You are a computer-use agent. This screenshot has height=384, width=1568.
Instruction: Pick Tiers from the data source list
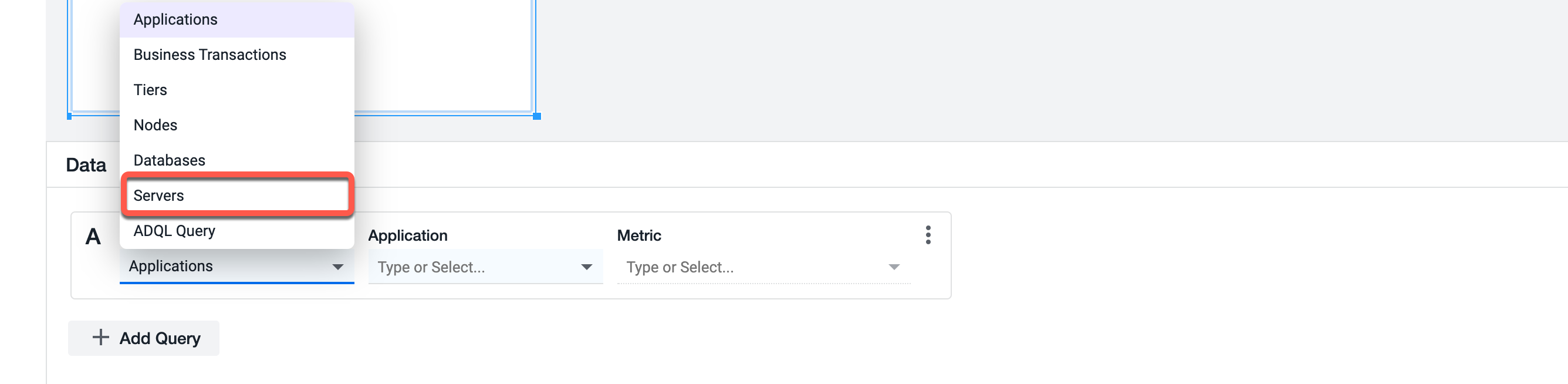click(238, 90)
